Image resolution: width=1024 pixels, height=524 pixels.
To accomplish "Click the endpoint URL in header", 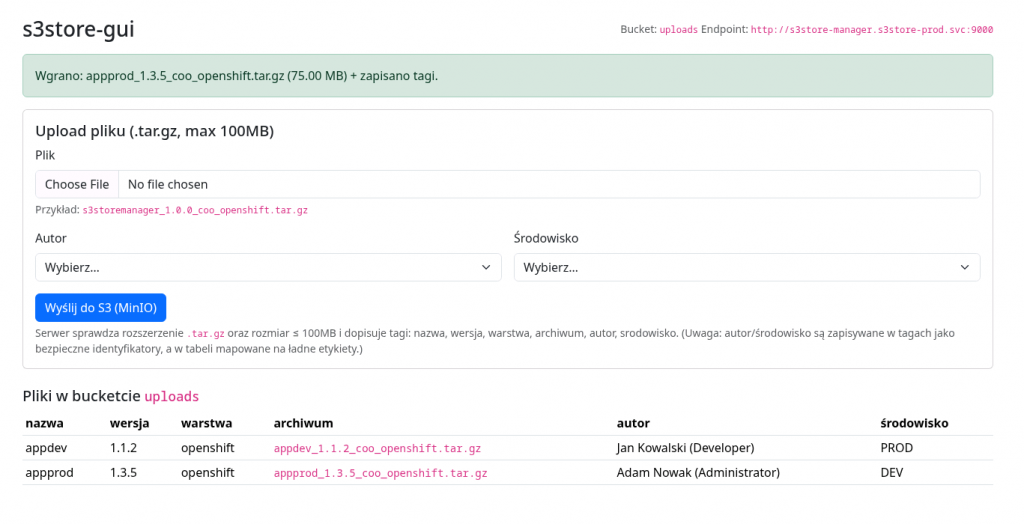I will point(871,30).
